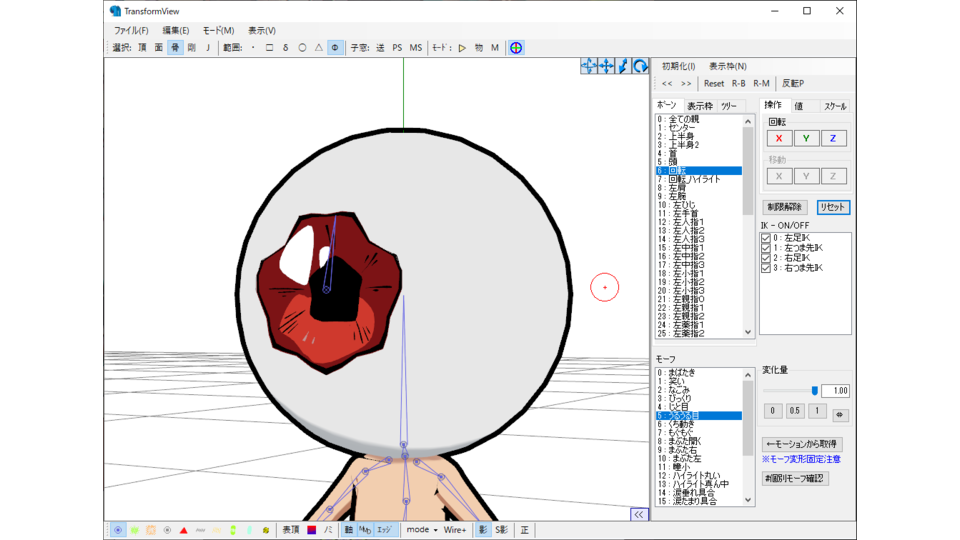
Task: Open the モード(M) menu
Action: 219,30
